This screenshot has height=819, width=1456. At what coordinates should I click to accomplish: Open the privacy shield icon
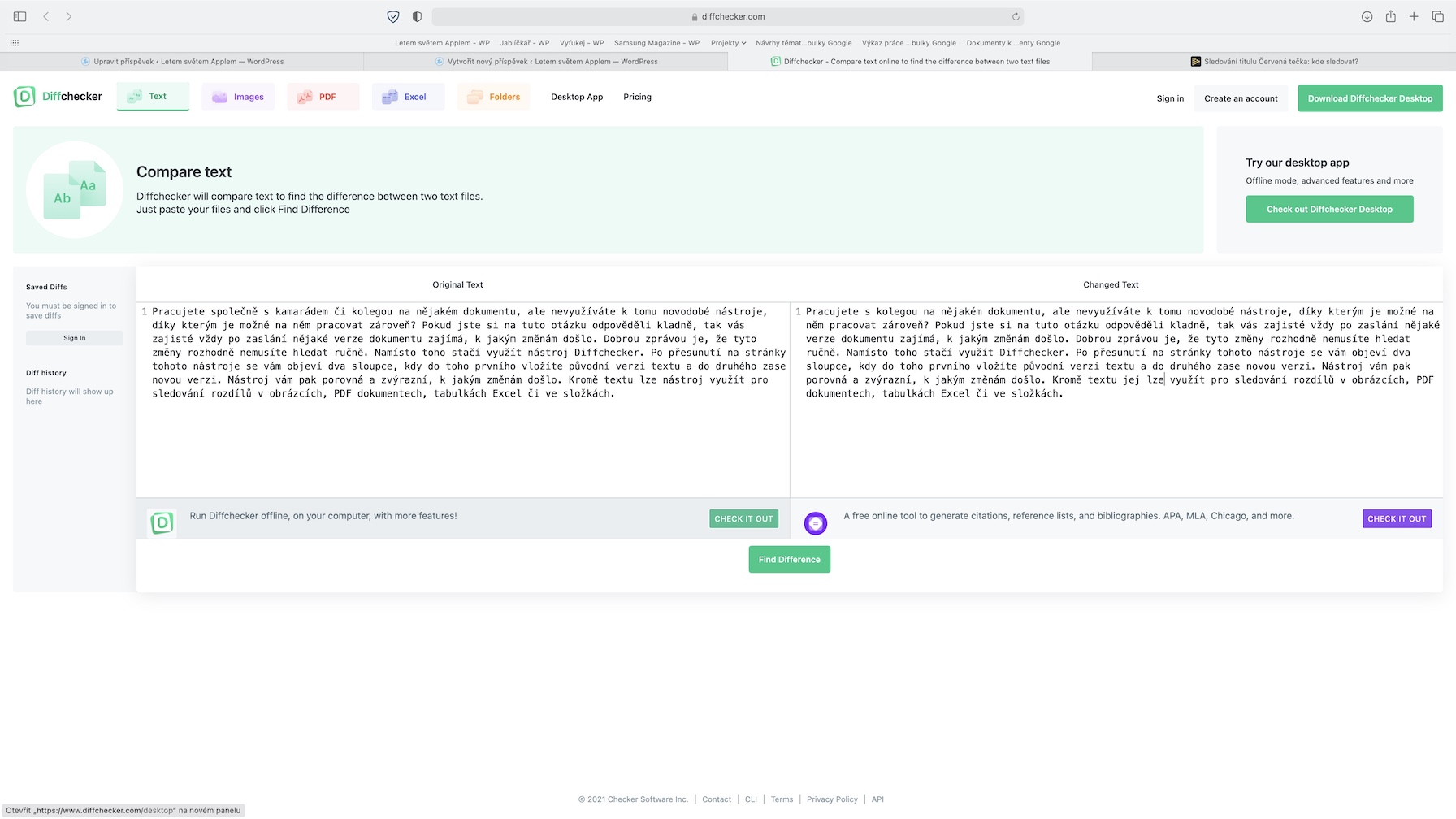pos(393,16)
